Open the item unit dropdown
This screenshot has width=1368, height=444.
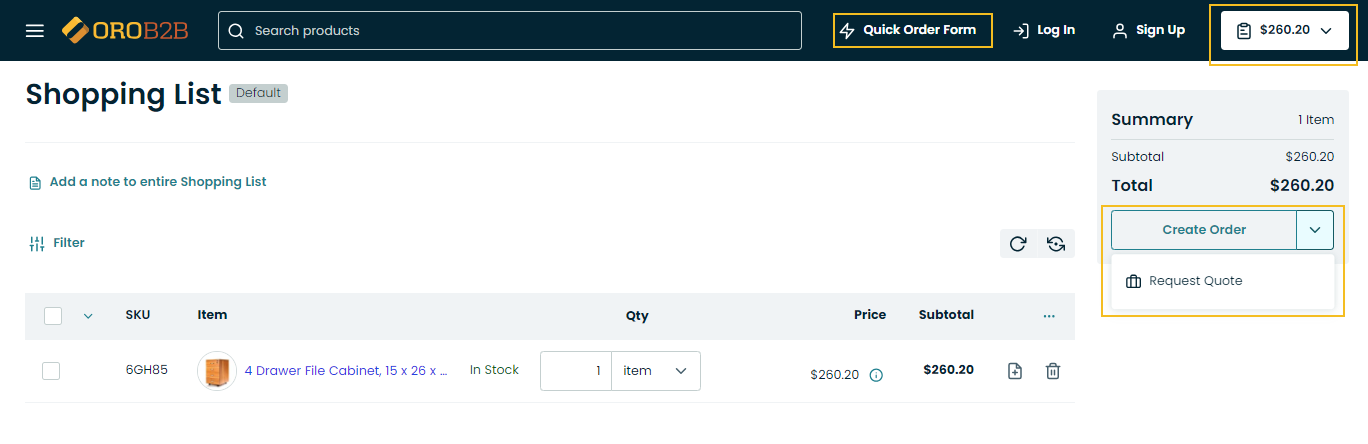[655, 371]
